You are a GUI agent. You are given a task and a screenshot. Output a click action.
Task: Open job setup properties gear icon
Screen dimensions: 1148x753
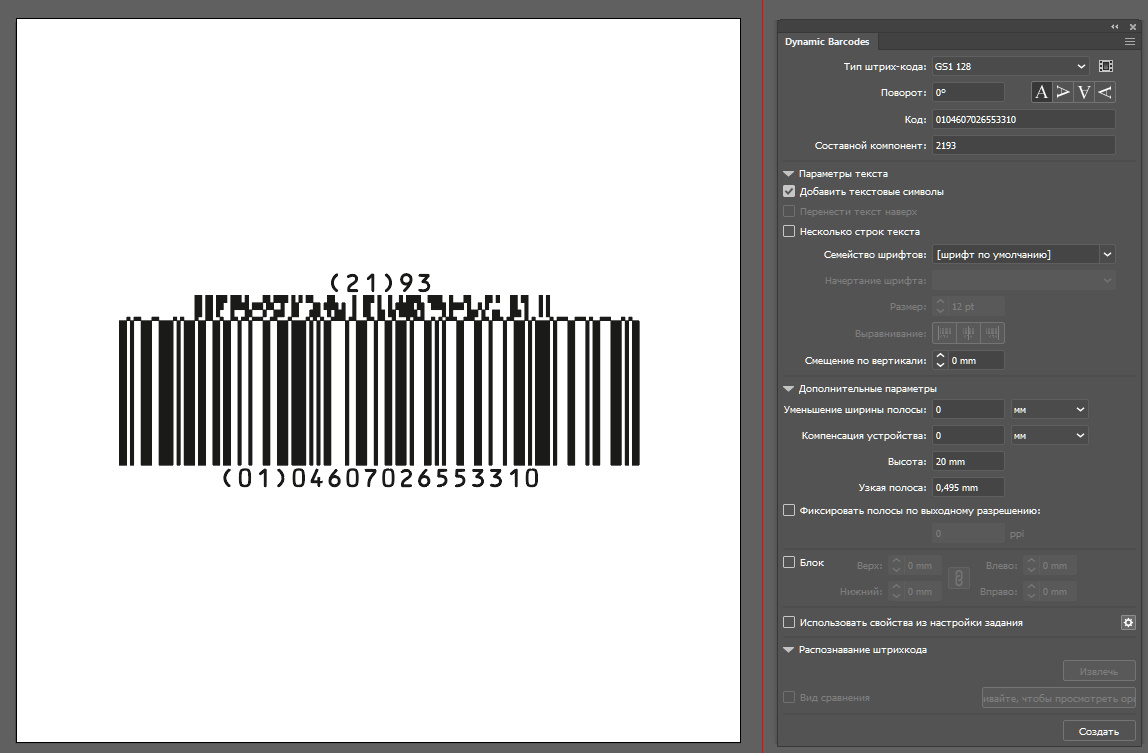tap(1128, 623)
